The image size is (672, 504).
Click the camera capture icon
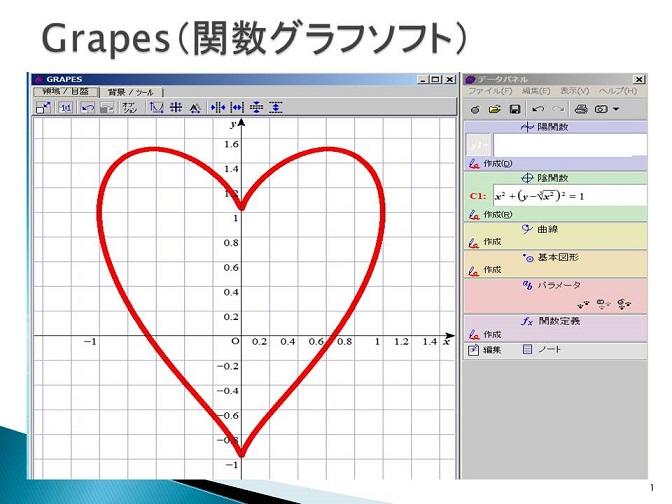point(601,109)
